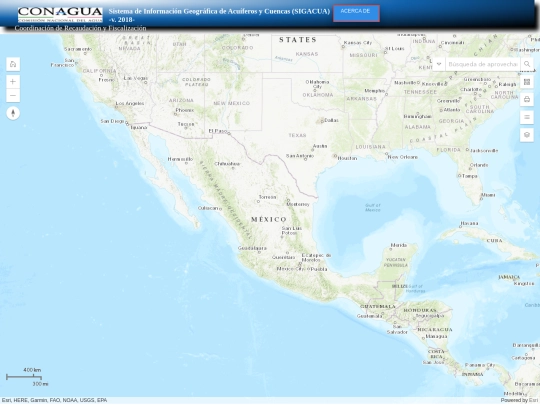Click the Mérida city label on the map
The height and width of the screenshot is (405, 540).
point(398,245)
